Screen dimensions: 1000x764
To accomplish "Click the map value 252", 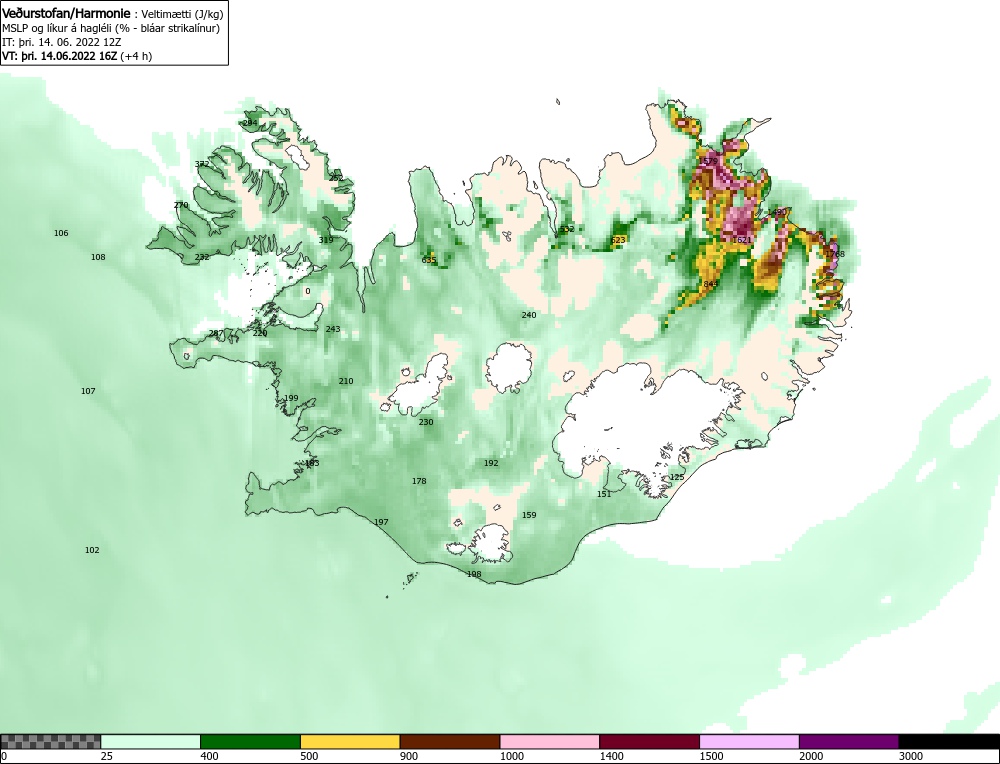I will pyautogui.click(x=335, y=178).
